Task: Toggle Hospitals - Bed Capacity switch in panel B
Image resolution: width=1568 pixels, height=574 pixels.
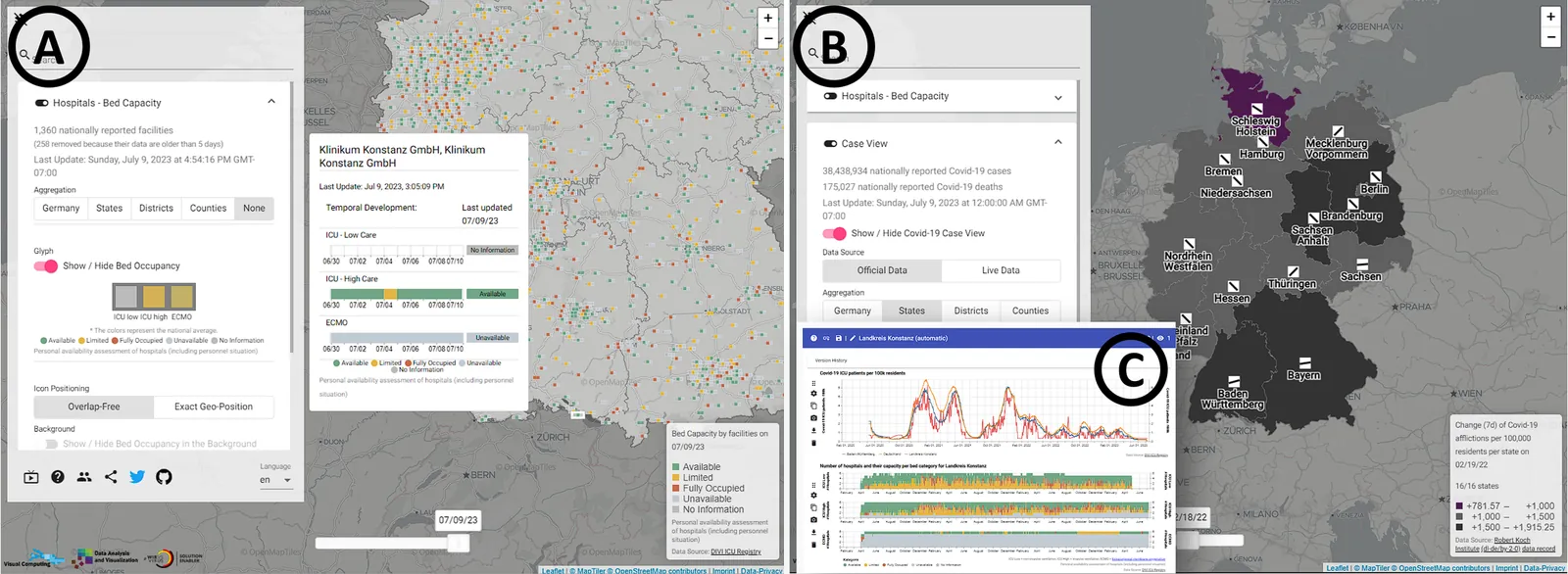Action: coord(831,96)
